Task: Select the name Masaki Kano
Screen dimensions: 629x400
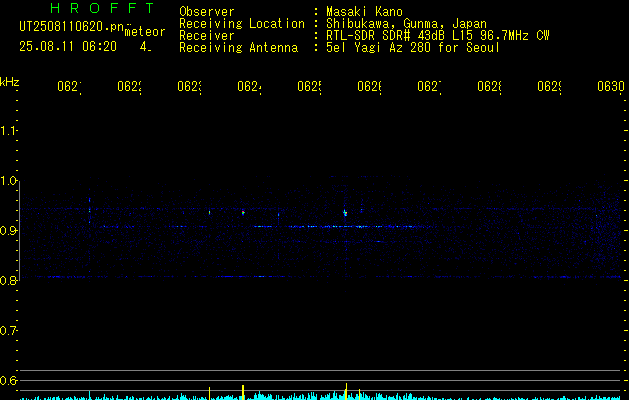Action: (x=364, y=12)
